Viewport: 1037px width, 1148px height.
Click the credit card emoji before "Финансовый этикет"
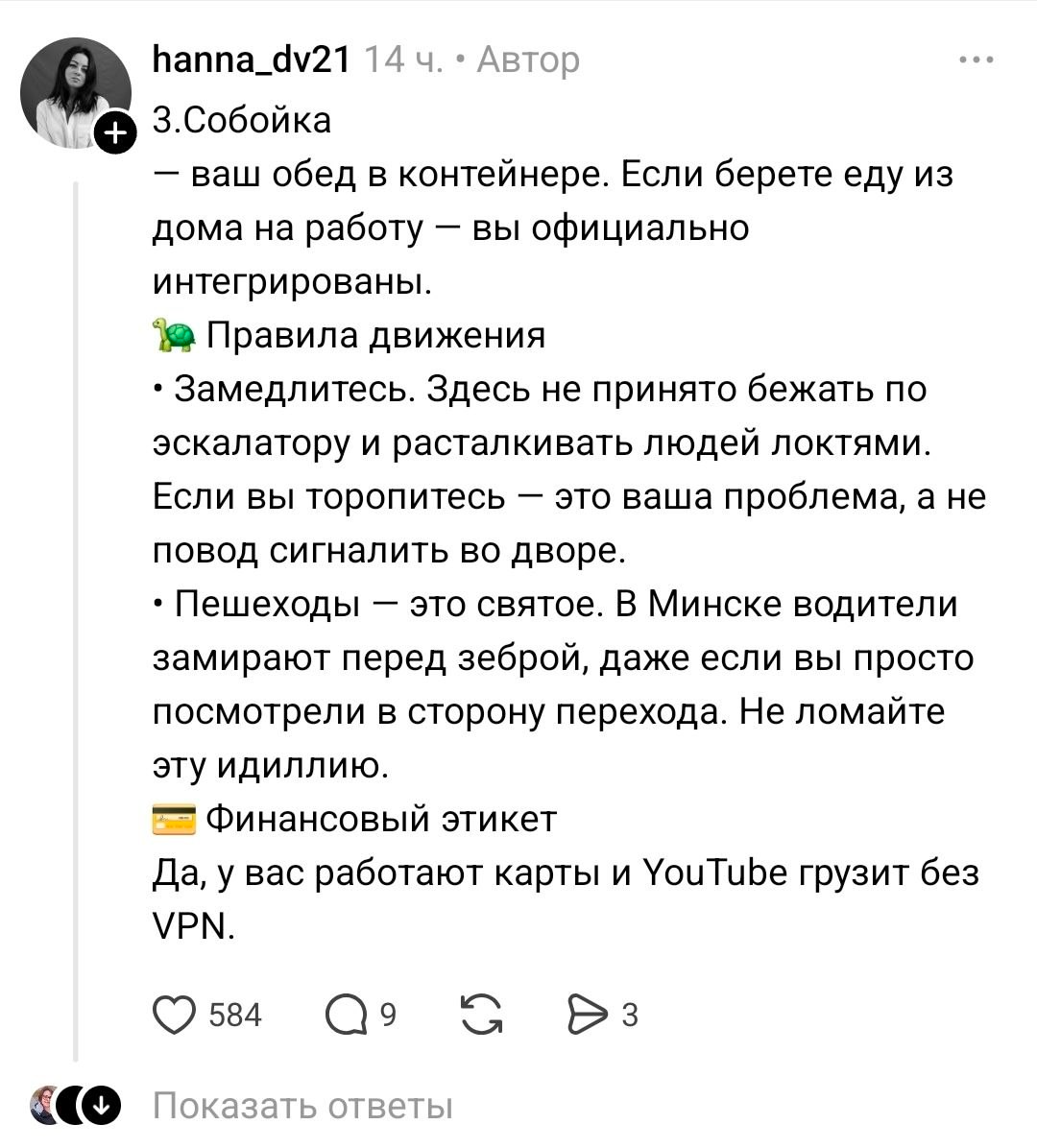pyautogui.click(x=174, y=820)
